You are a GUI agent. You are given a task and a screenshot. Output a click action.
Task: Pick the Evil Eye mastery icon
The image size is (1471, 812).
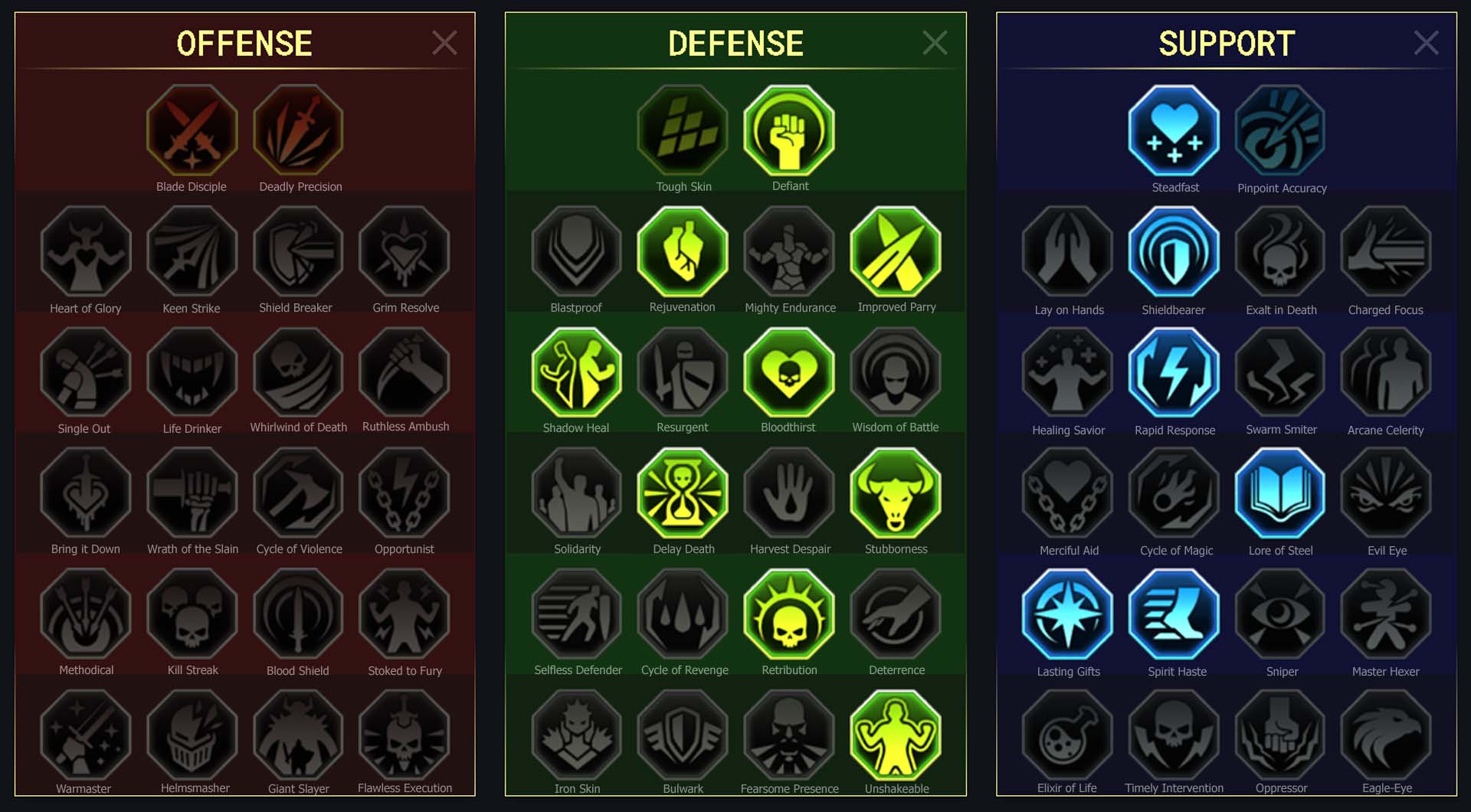click(x=1386, y=493)
